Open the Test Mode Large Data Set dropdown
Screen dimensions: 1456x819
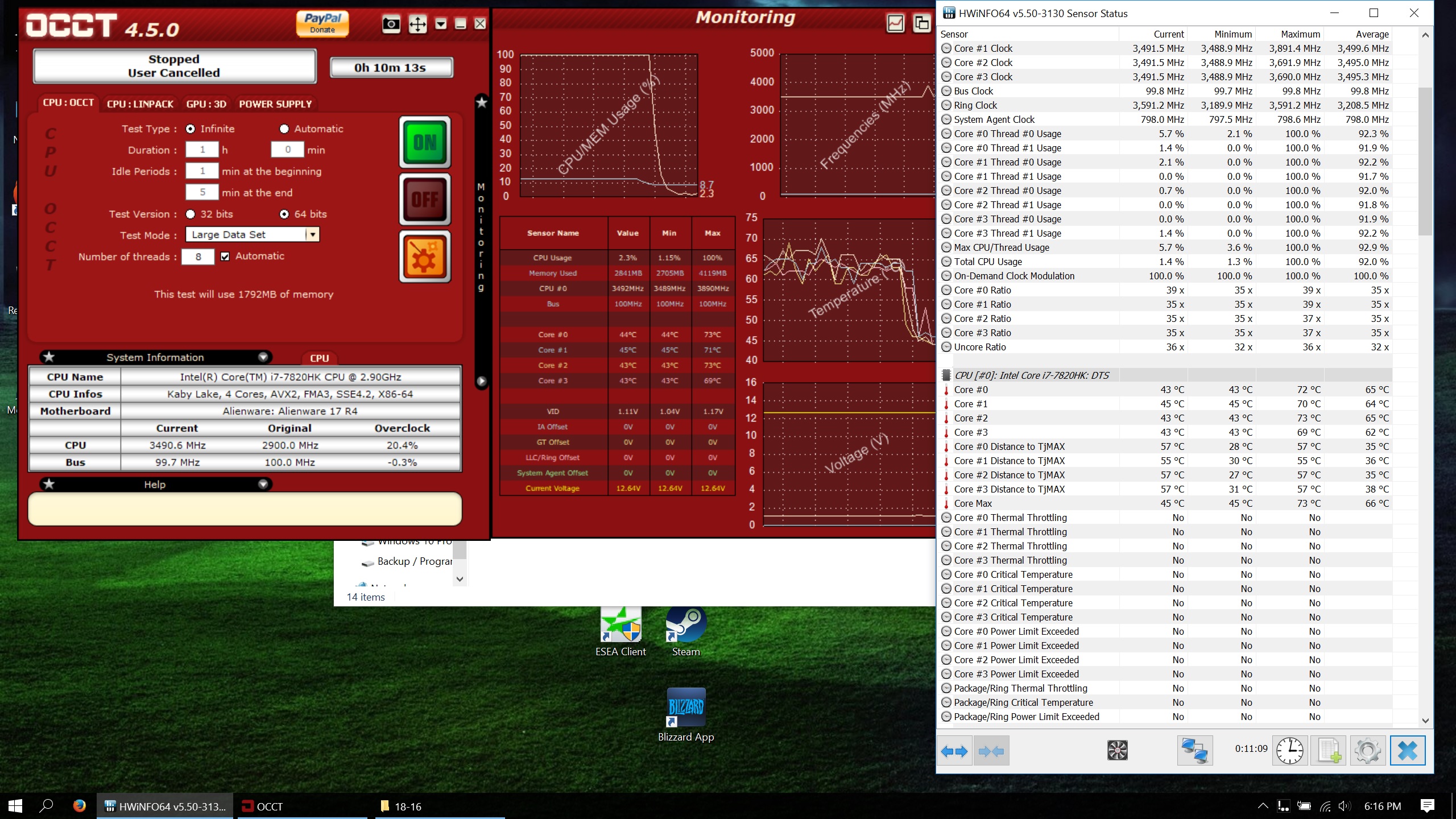(253, 234)
